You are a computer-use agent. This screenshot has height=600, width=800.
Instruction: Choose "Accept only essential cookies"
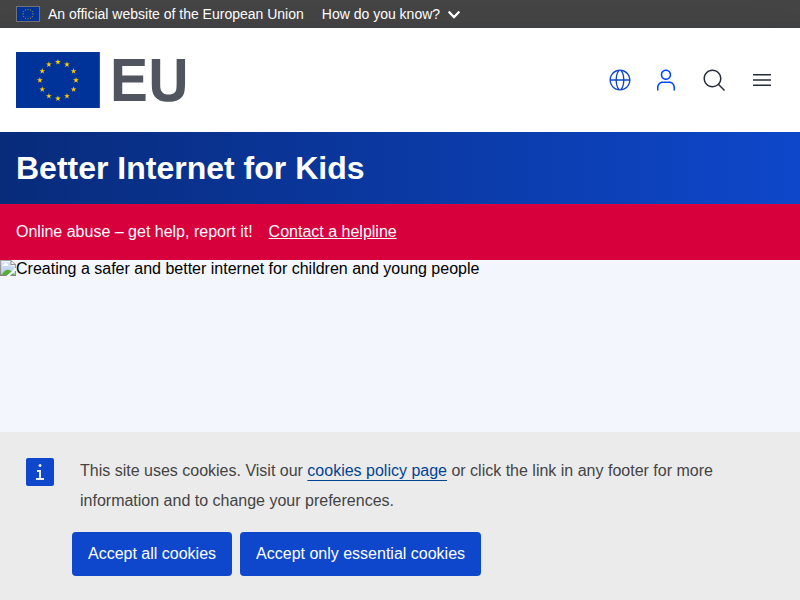[x=360, y=554]
